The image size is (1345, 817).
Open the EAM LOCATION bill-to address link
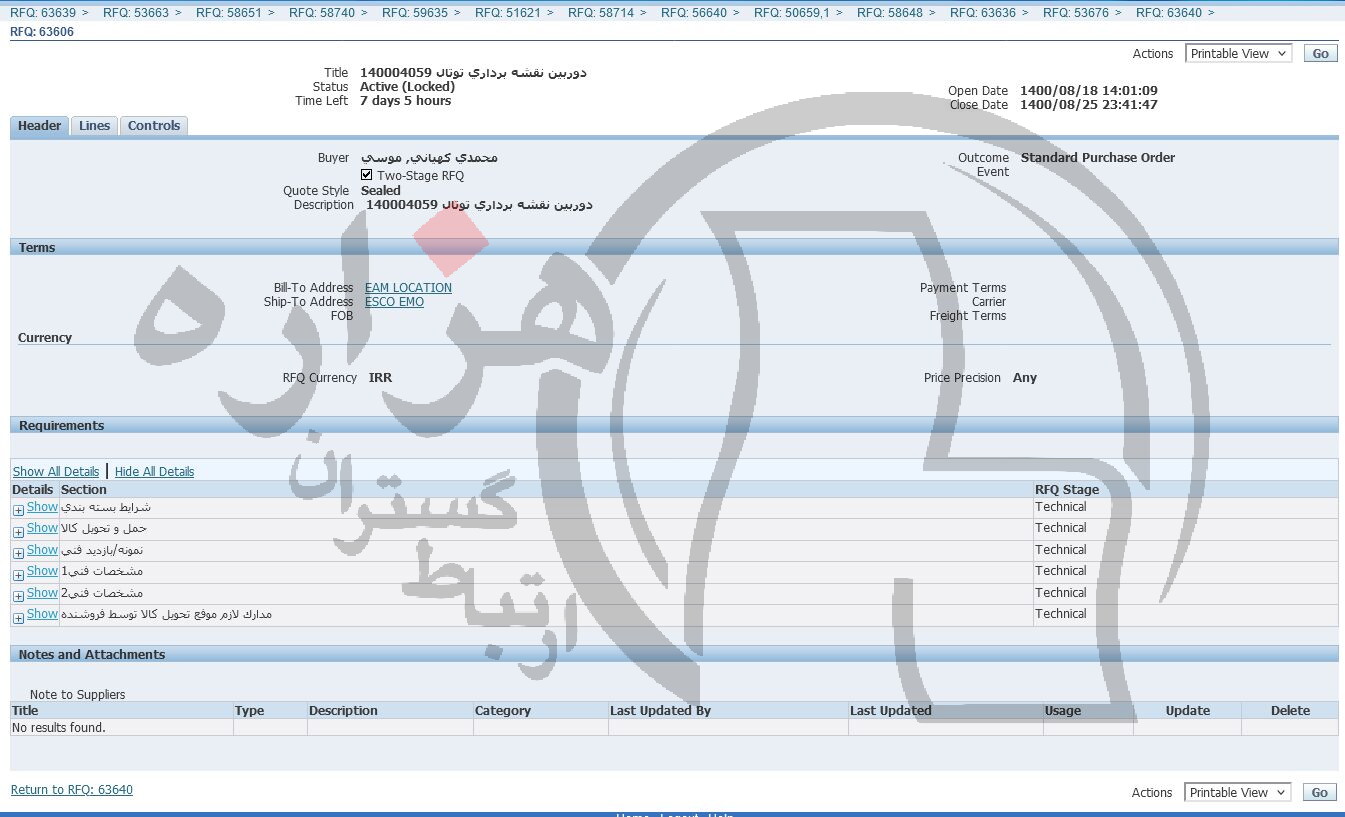(x=408, y=288)
